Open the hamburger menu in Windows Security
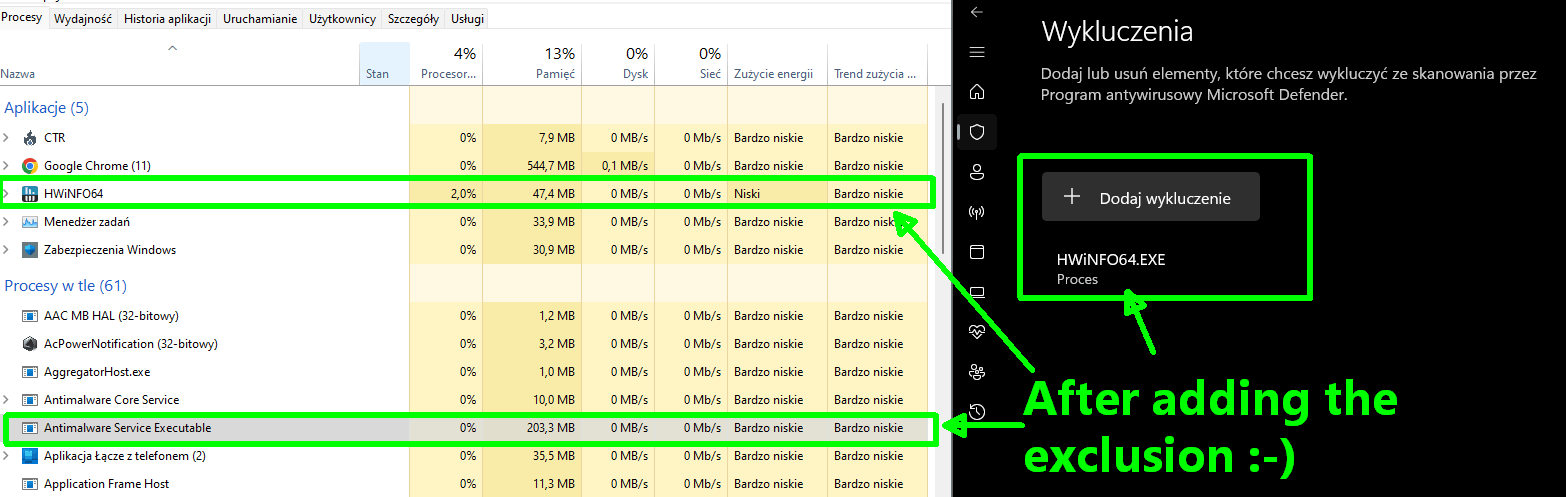Screen dimensions: 1566x497 tap(977, 52)
